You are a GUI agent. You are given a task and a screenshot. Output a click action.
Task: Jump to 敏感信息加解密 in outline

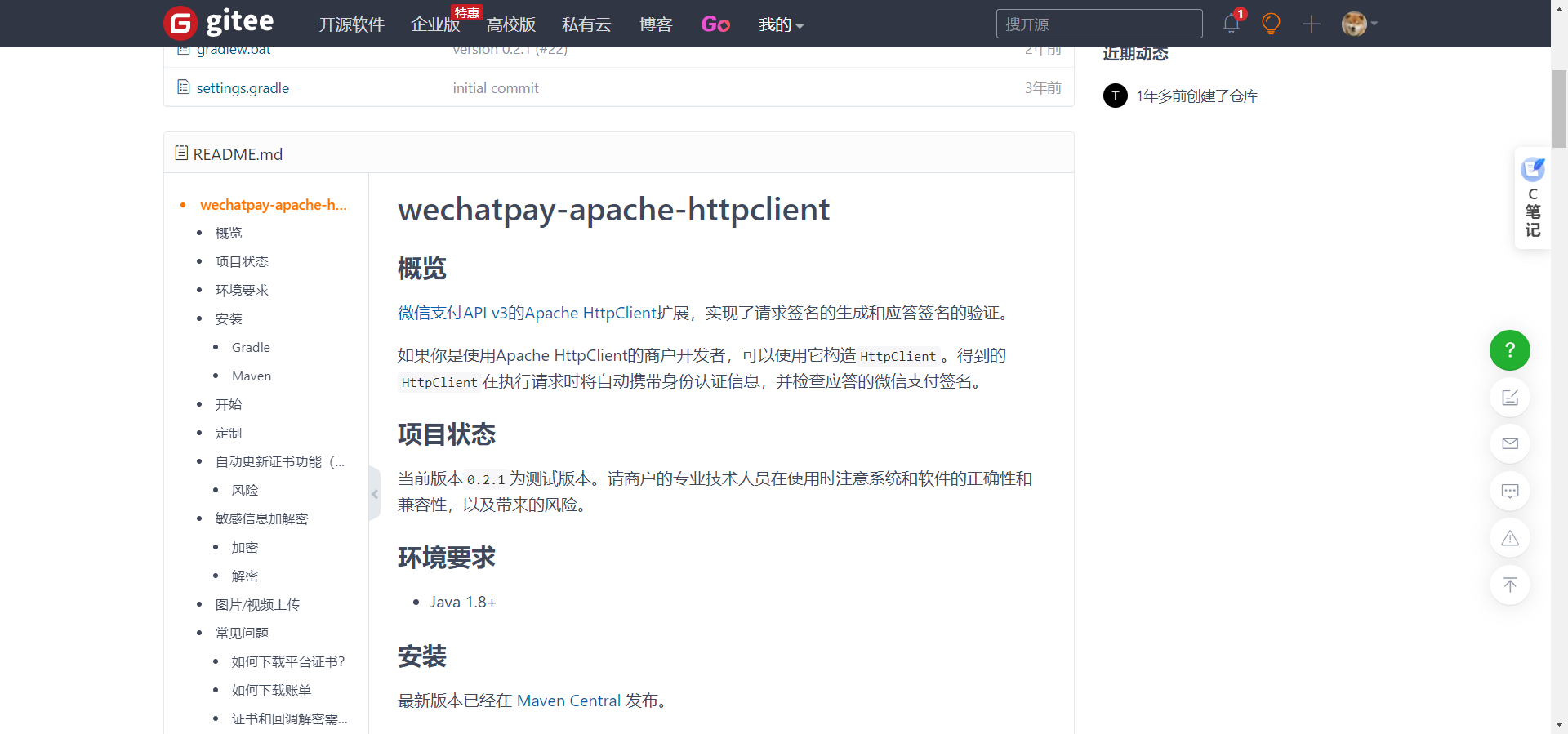pos(261,518)
